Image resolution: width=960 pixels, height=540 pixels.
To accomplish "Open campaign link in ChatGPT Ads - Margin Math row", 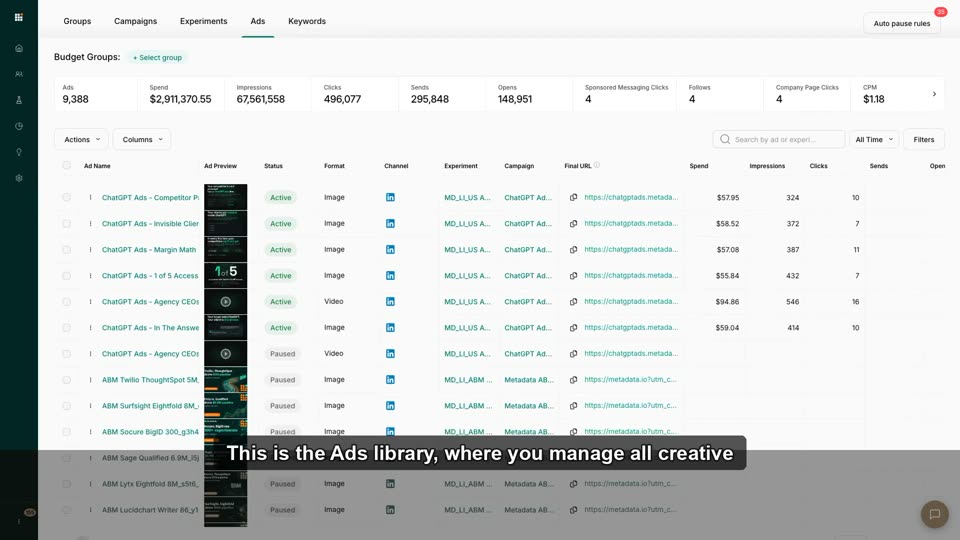I will 528,250.
